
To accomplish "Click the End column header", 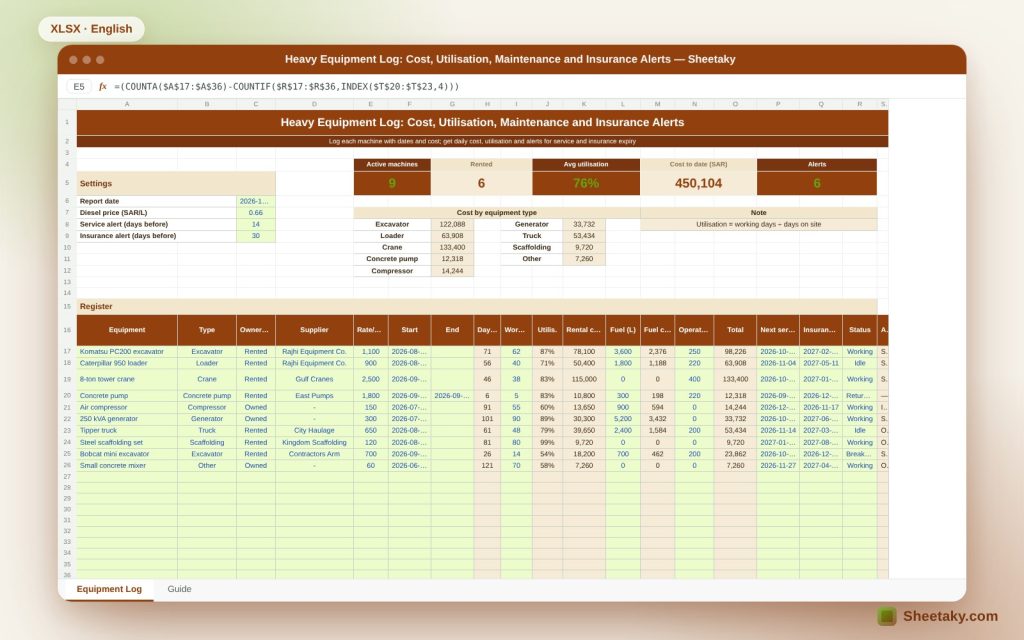I will [452, 330].
